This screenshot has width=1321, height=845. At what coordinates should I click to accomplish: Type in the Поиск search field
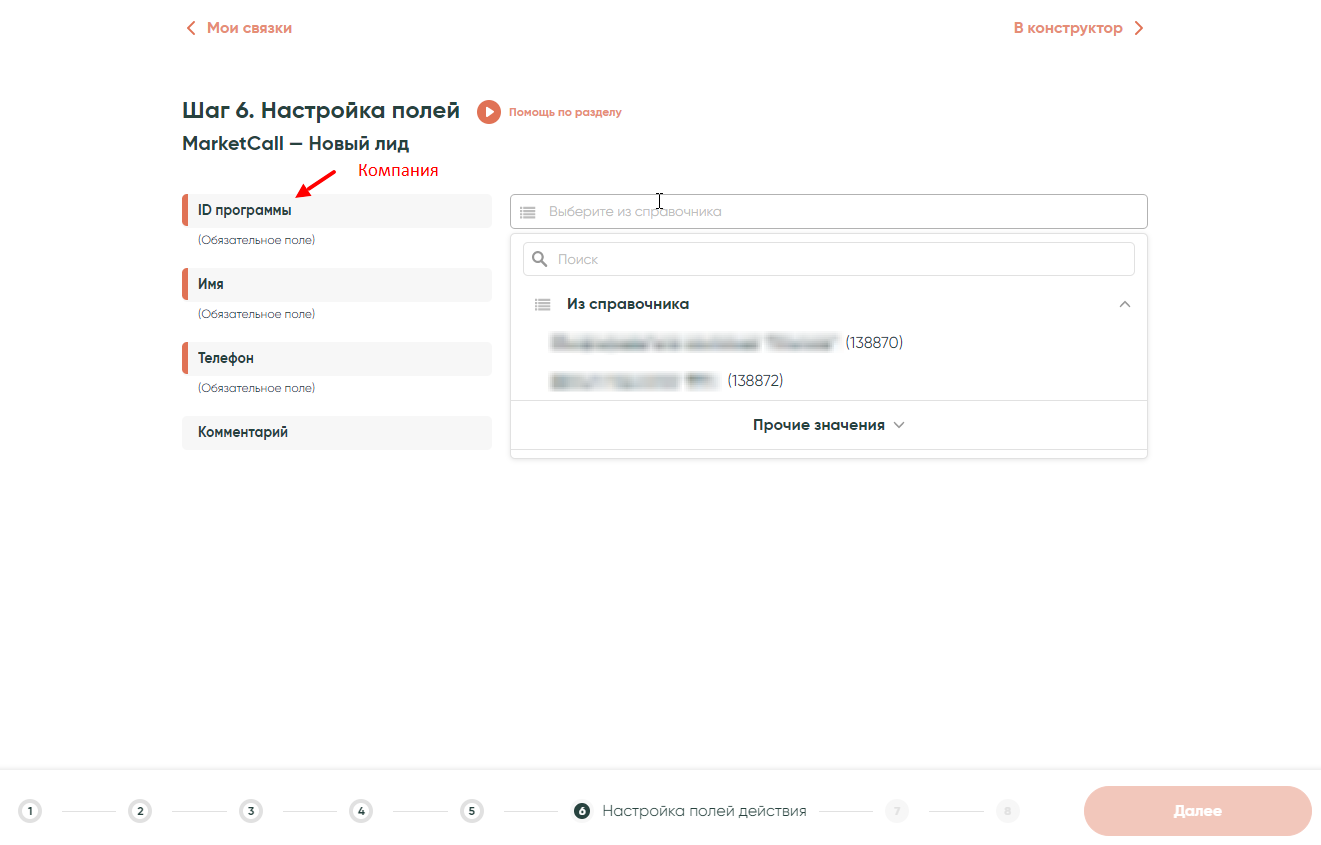tap(840, 259)
